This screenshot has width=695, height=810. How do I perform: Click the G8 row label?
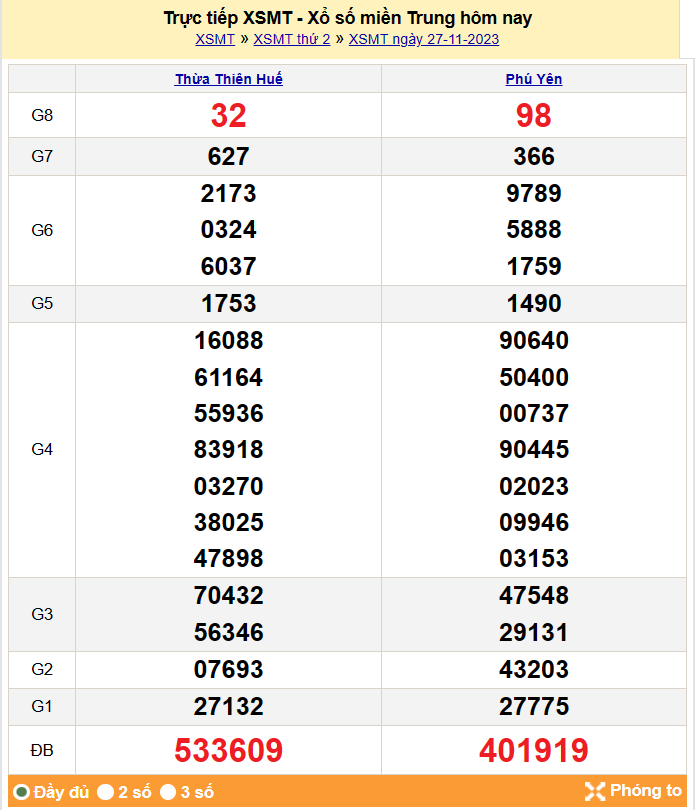[x=42, y=115]
